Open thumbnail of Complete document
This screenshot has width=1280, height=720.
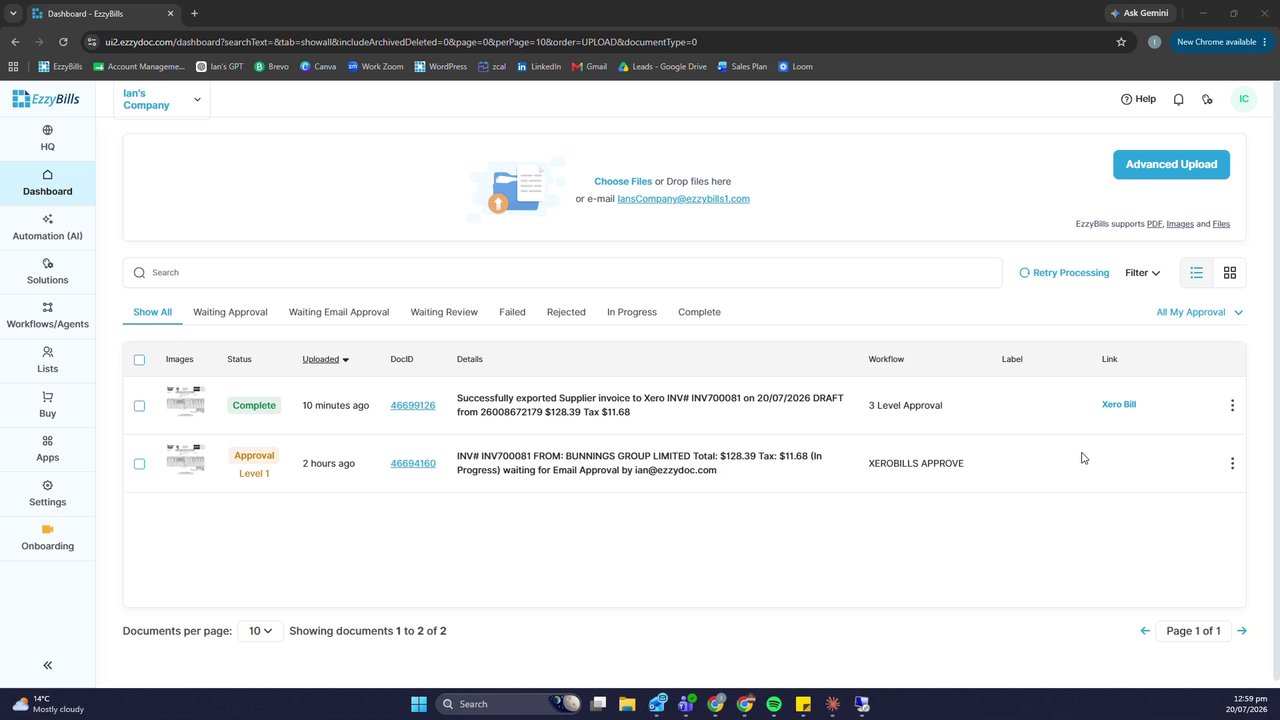185,402
